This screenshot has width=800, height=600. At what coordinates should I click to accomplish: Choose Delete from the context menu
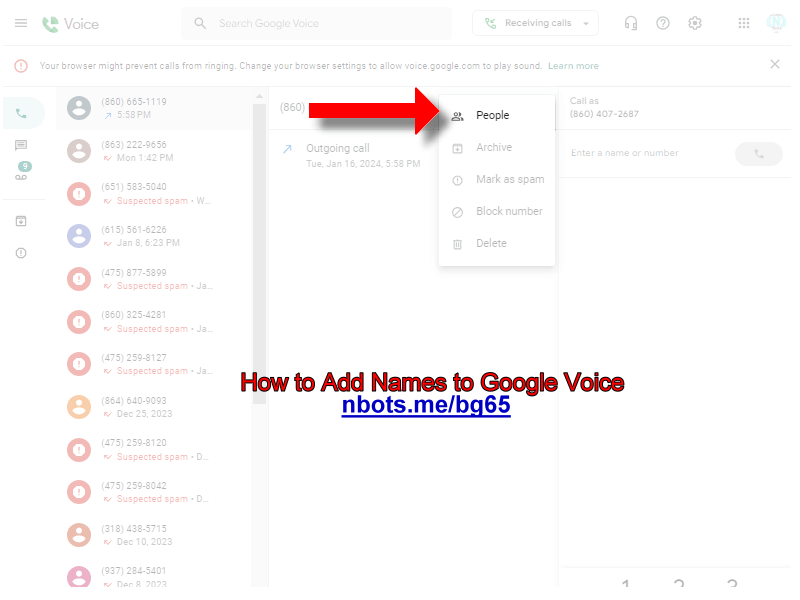(497, 243)
